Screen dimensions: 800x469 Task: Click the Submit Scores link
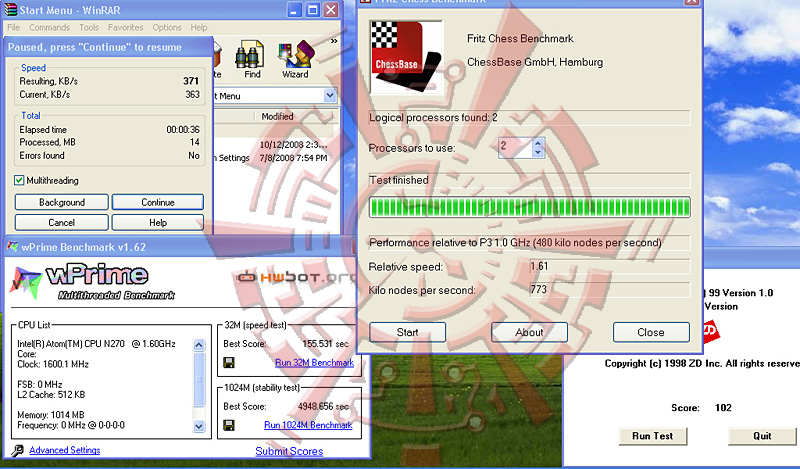[x=289, y=451]
